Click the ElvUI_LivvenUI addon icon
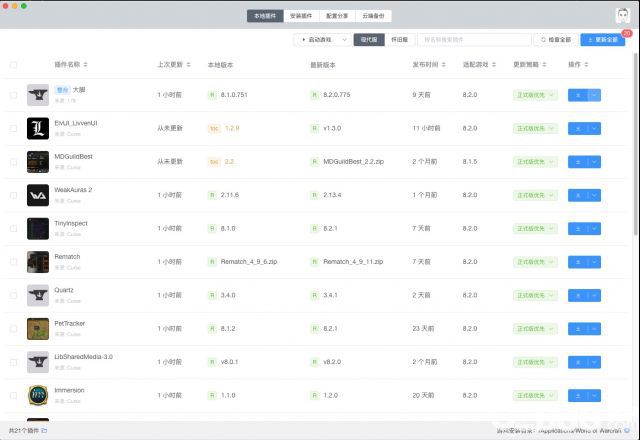The height and width of the screenshot is (440, 640). click(x=38, y=128)
